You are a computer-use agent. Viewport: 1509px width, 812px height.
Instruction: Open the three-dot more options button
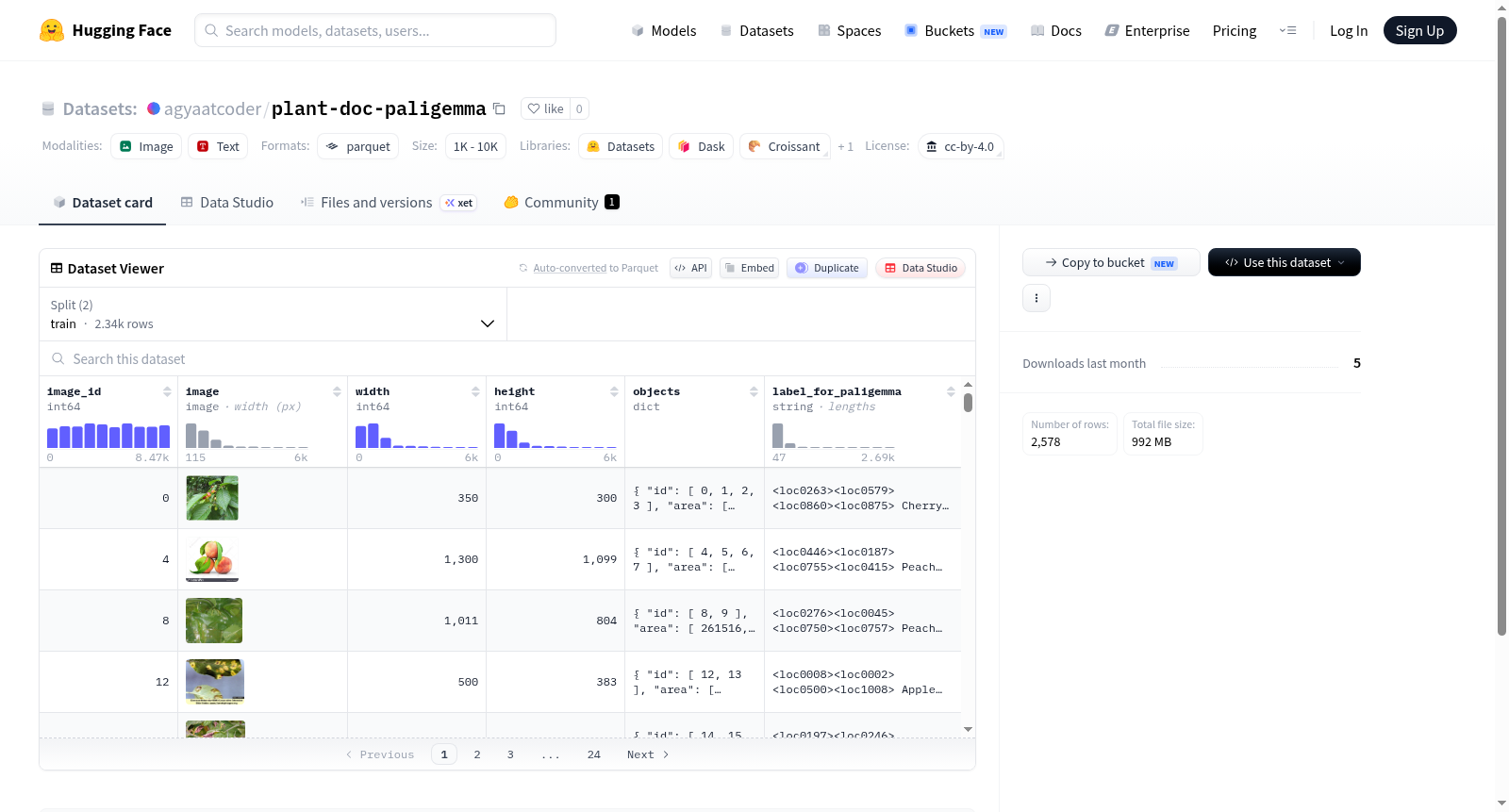click(x=1036, y=298)
